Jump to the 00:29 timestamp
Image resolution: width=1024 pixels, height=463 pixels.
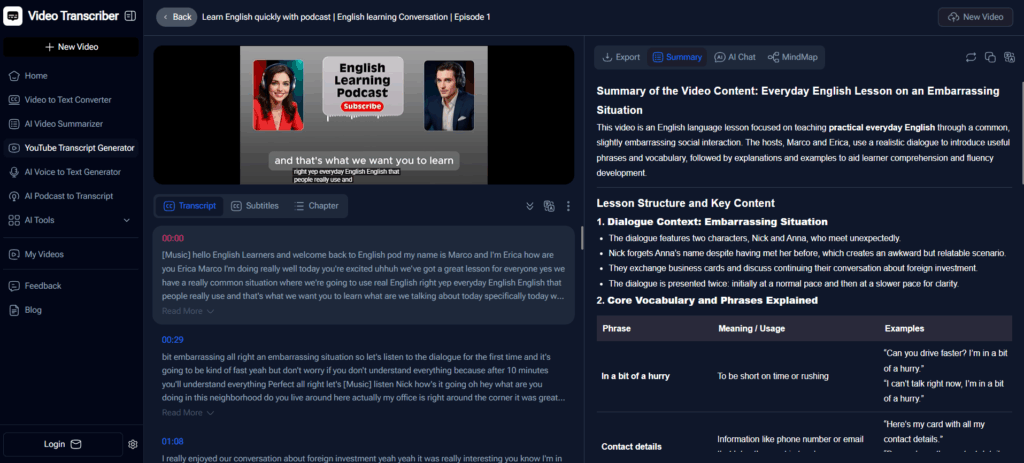(173, 340)
